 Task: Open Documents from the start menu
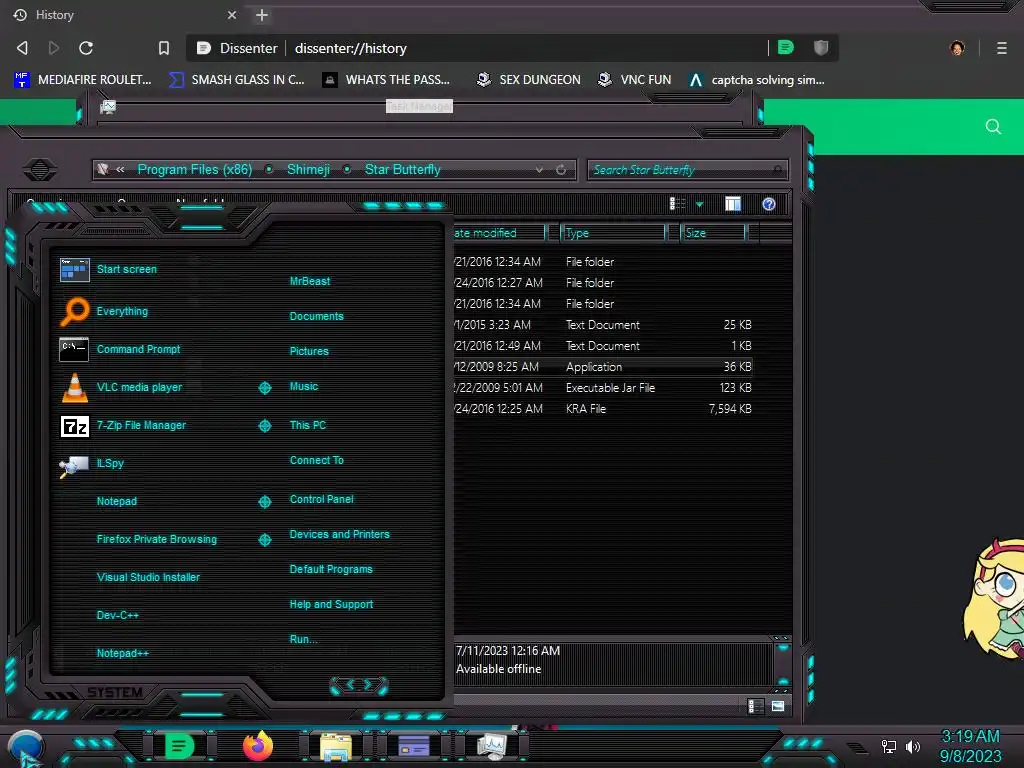point(317,316)
